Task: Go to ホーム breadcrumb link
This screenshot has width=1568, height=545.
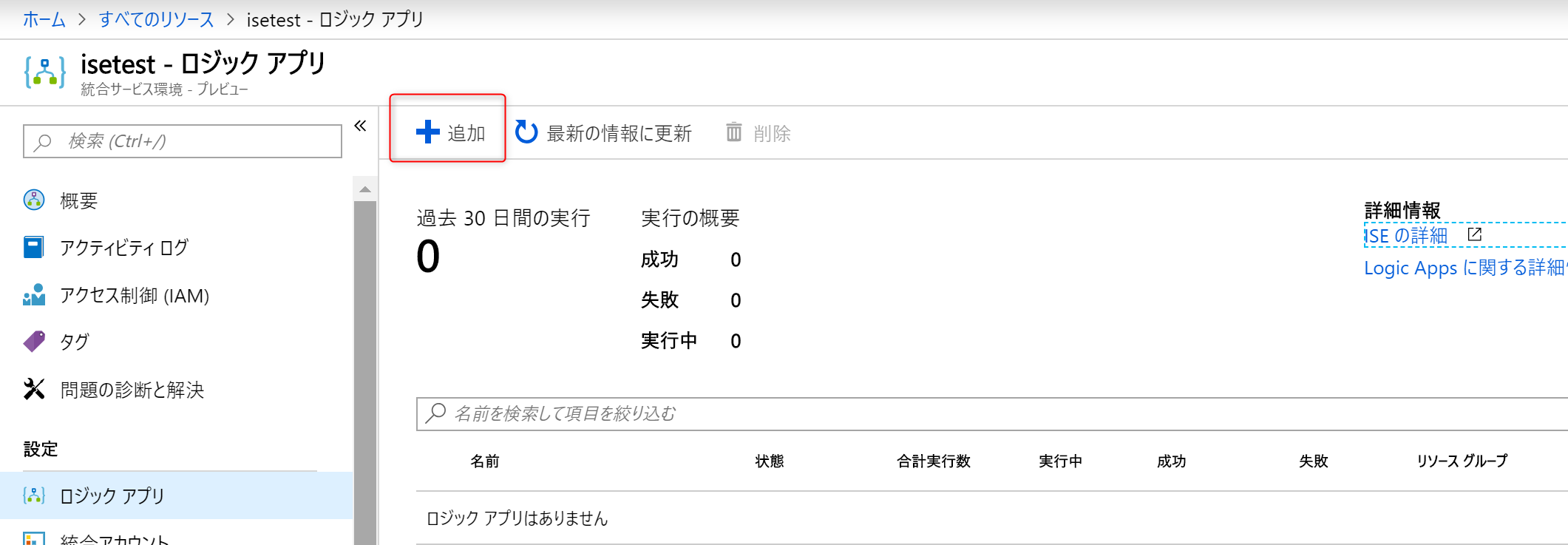Action: click(x=44, y=19)
